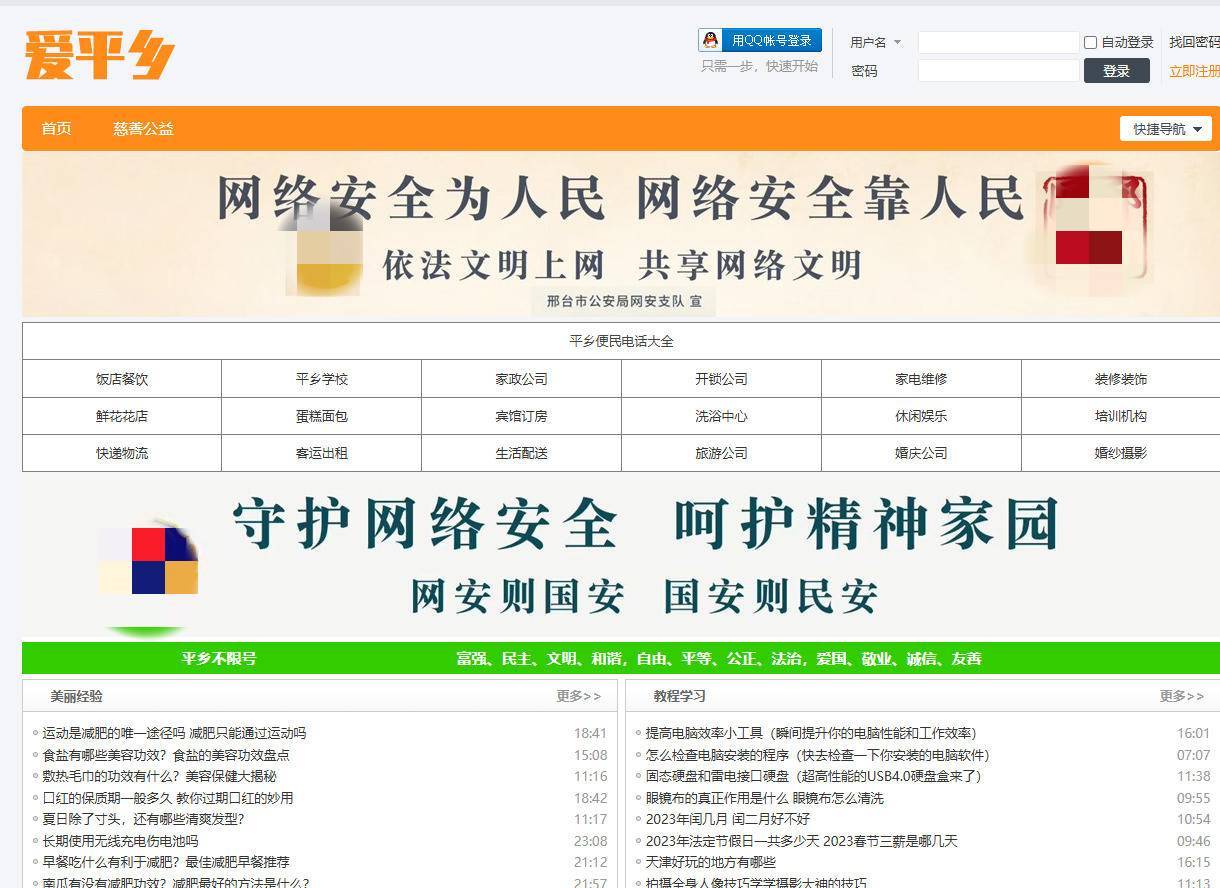Open the 慈善公益 section

[x=142, y=128]
